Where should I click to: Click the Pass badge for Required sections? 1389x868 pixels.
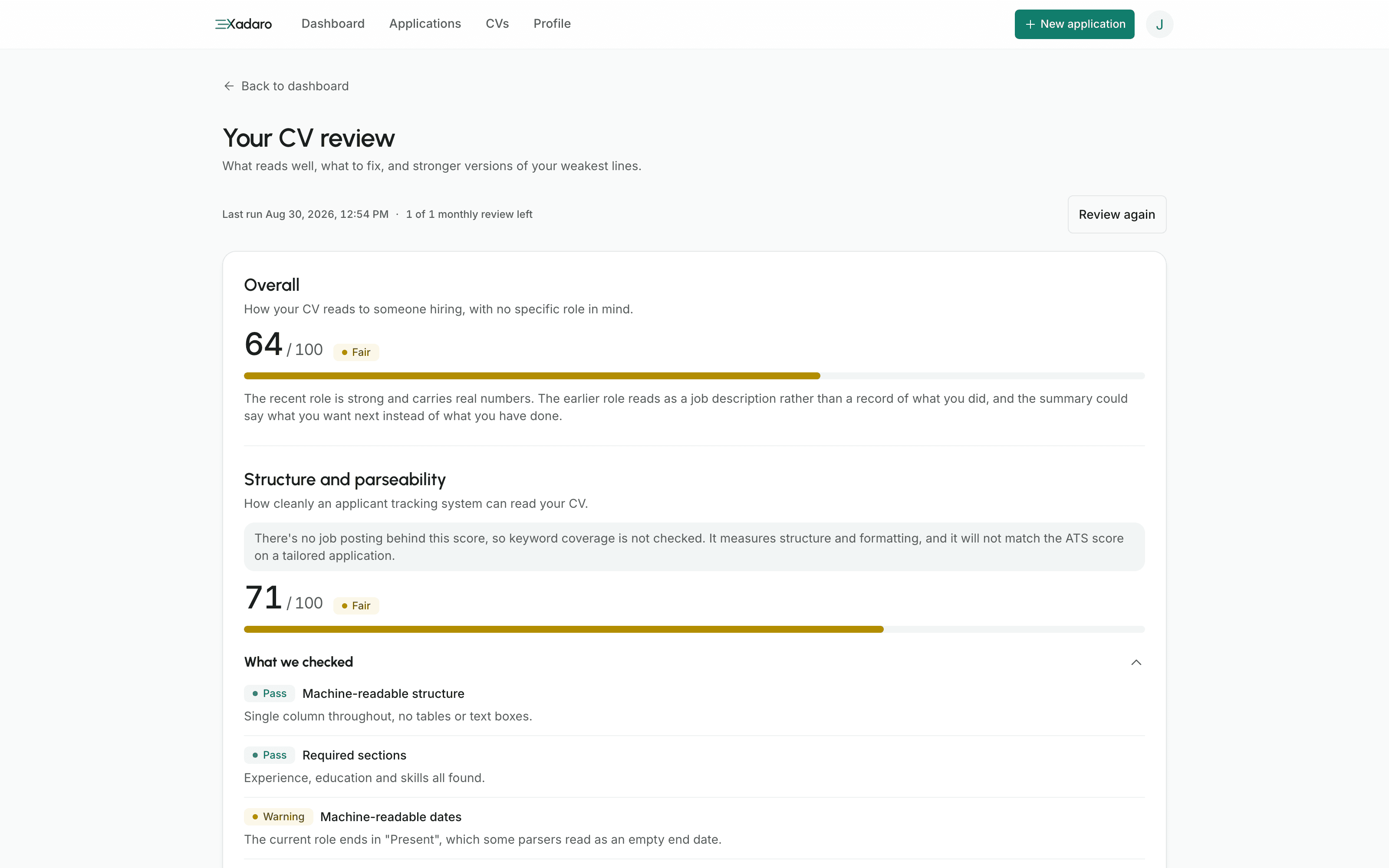269,755
